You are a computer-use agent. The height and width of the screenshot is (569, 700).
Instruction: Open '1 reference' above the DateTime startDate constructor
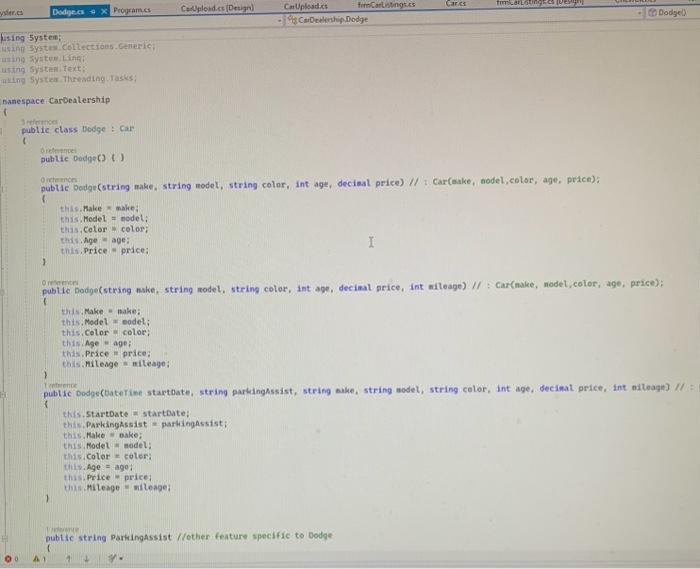[x=60, y=385]
